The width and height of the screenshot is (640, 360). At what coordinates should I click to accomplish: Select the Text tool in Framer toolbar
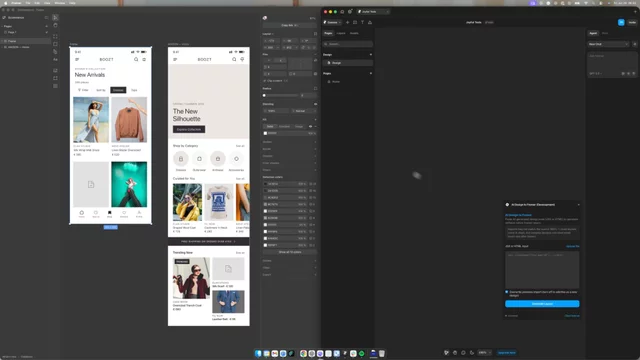(x=362, y=22)
